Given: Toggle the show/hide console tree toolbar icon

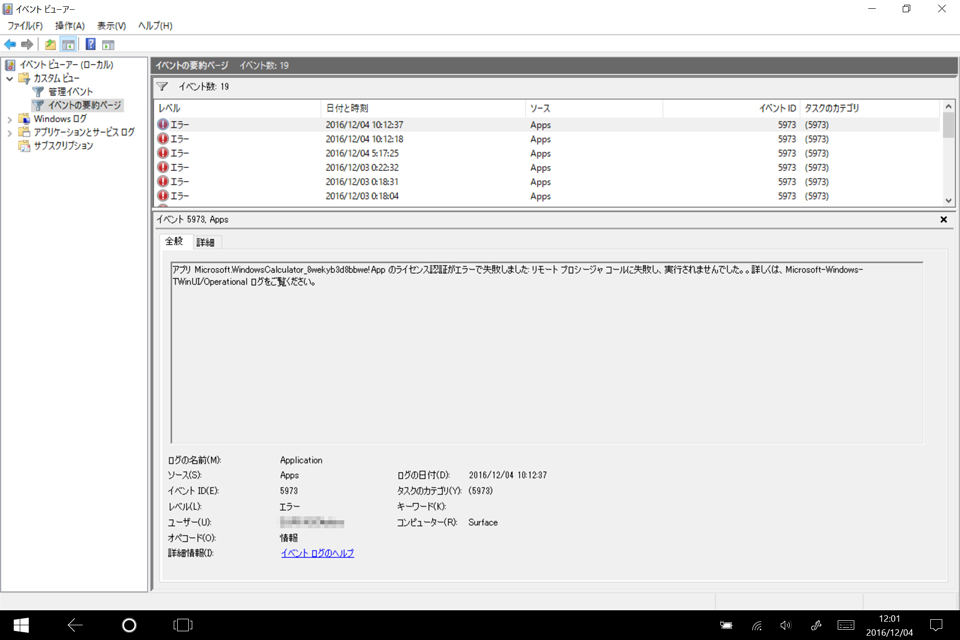Looking at the screenshot, I should point(69,44).
